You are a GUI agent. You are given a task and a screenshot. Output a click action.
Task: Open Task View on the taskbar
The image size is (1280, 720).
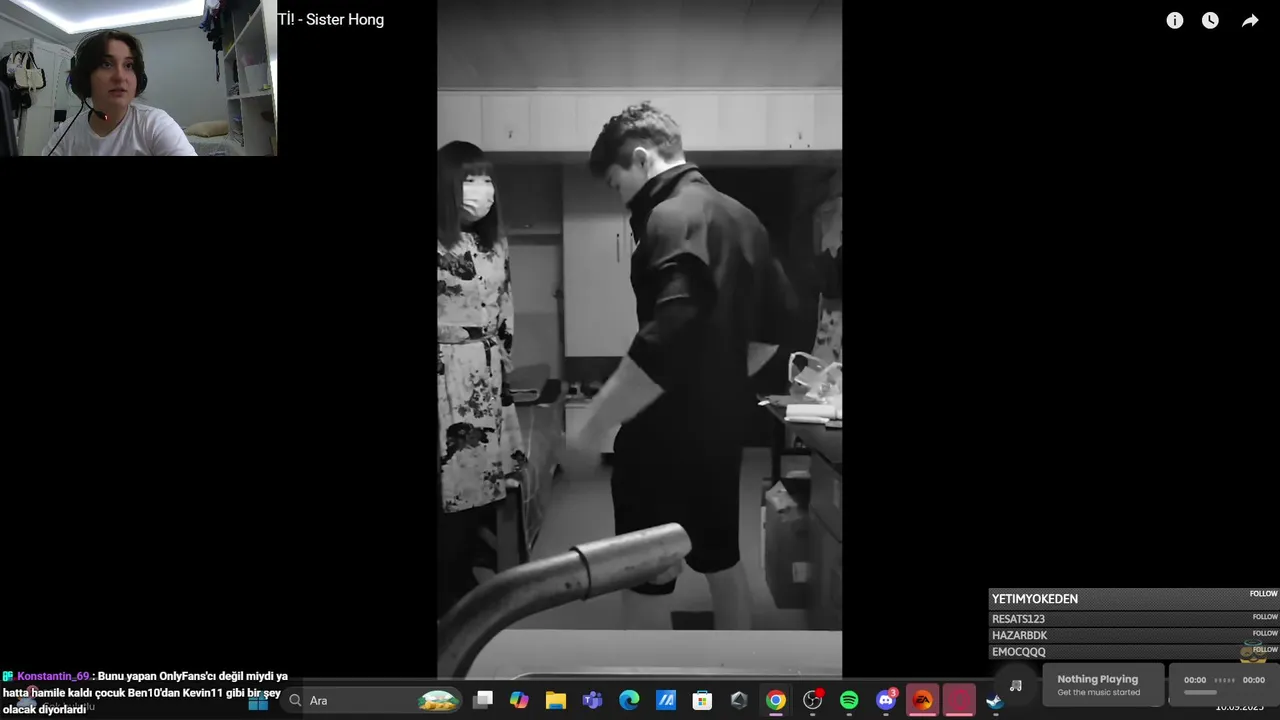(483, 700)
